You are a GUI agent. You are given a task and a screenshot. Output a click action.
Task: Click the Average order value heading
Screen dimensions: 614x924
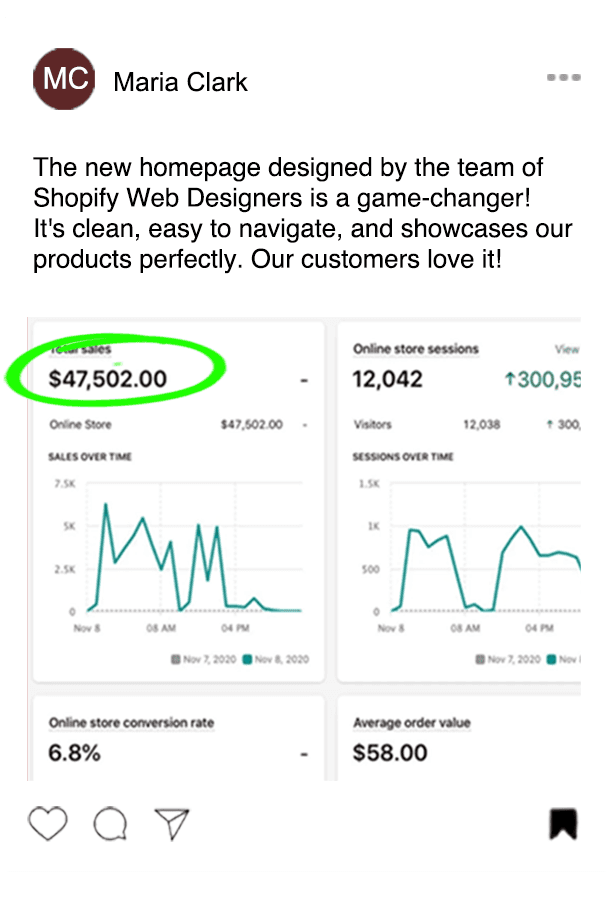tap(412, 722)
